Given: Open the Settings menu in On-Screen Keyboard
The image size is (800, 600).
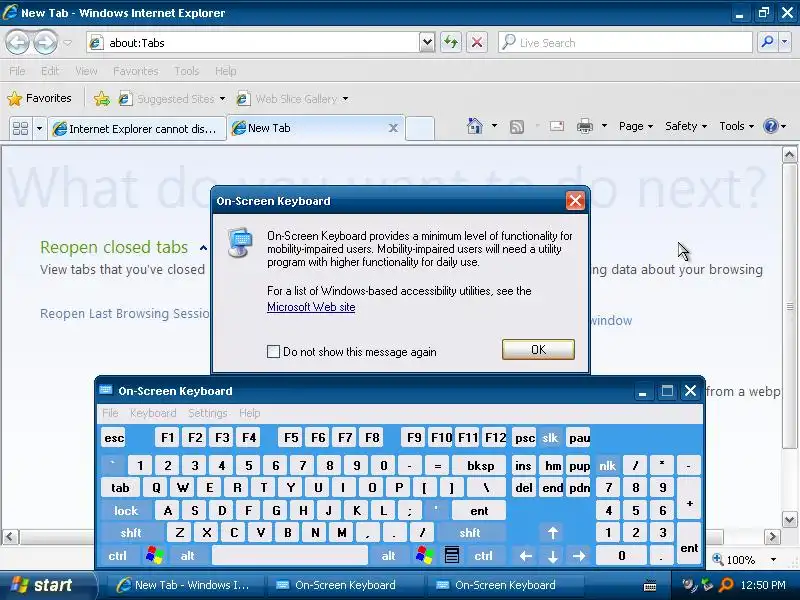Looking at the screenshot, I should 208,413.
